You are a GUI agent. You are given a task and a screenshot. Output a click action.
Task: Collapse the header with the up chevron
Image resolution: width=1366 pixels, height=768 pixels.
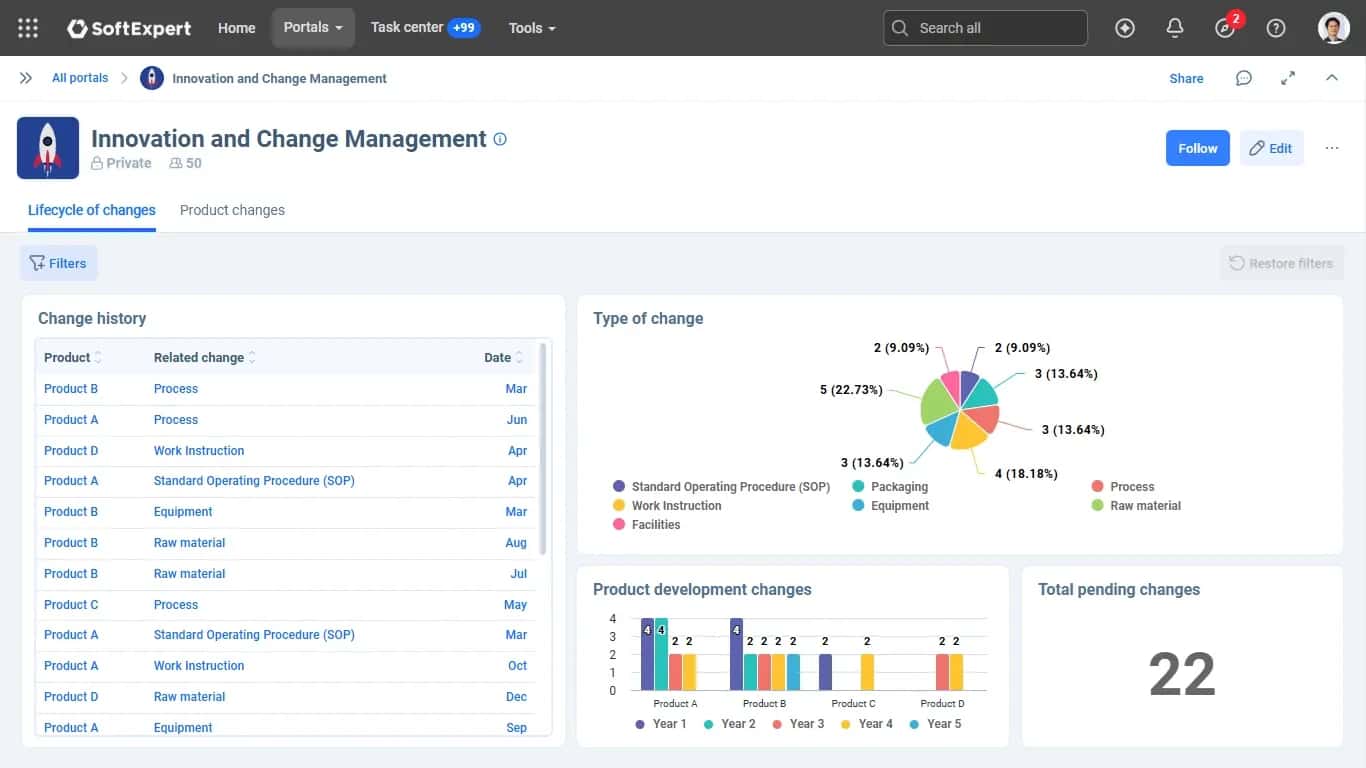tap(1332, 78)
